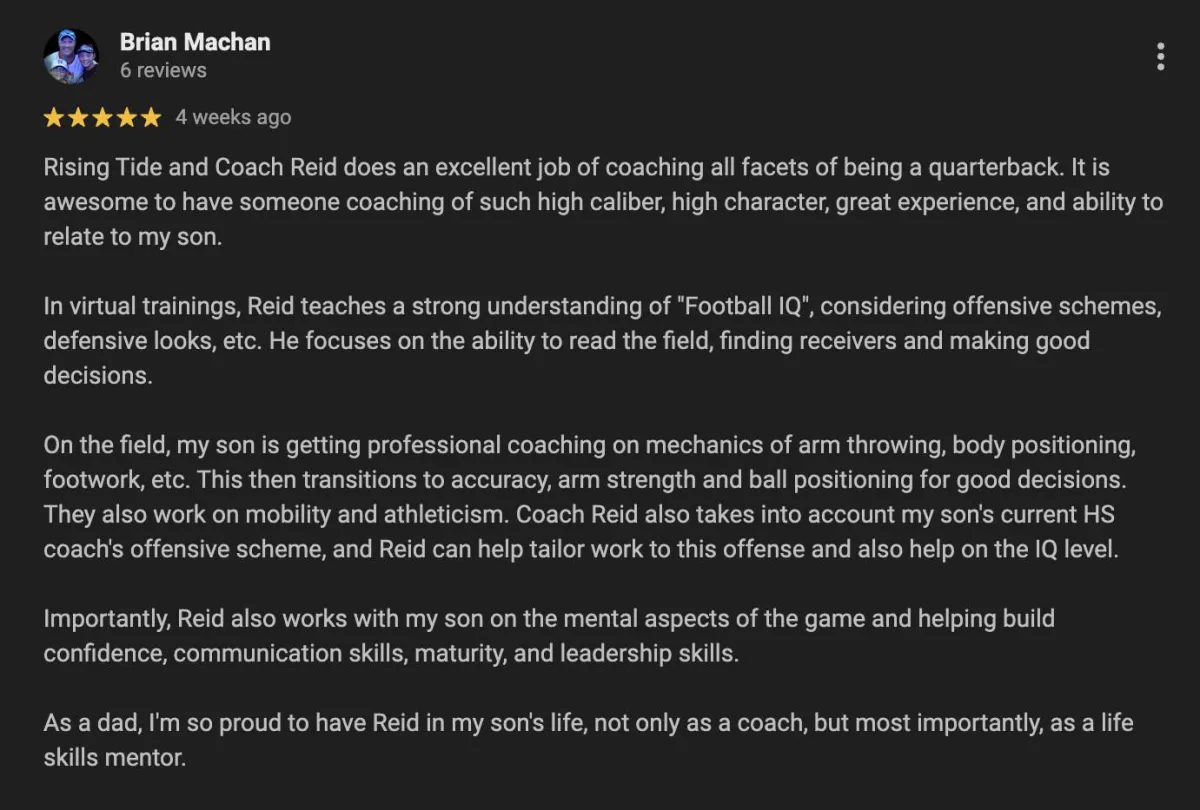Click the first gold rating star
This screenshot has width=1200, height=810.
pyautogui.click(x=54, y=117)
